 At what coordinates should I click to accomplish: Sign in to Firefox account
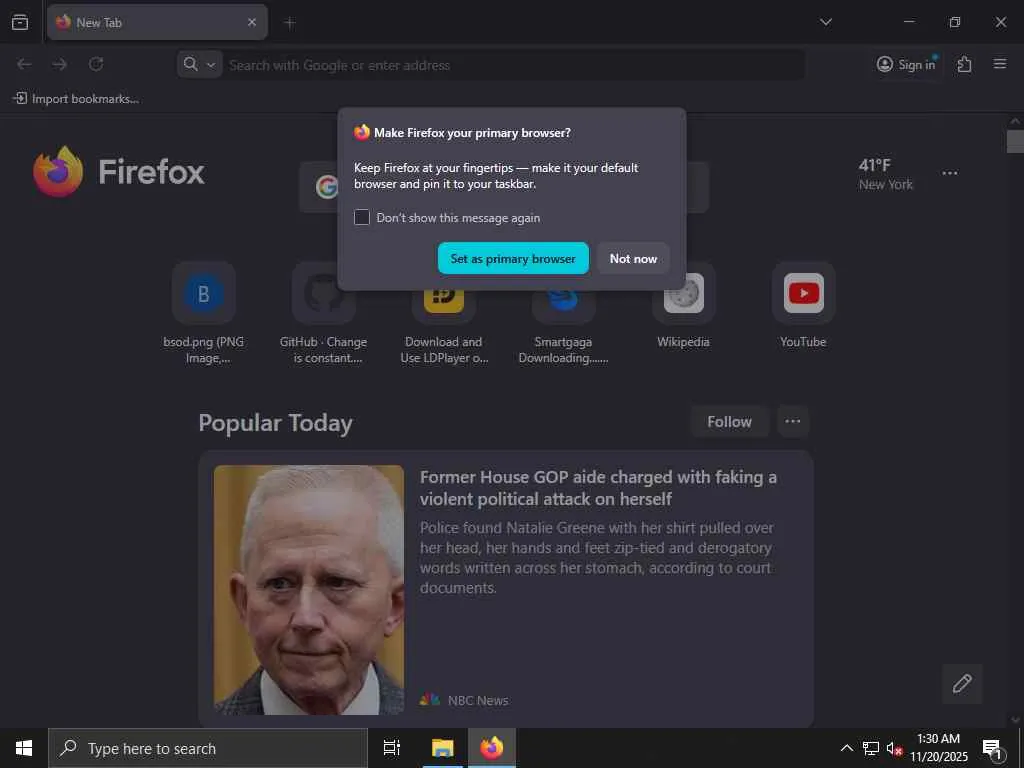(906, 64)
